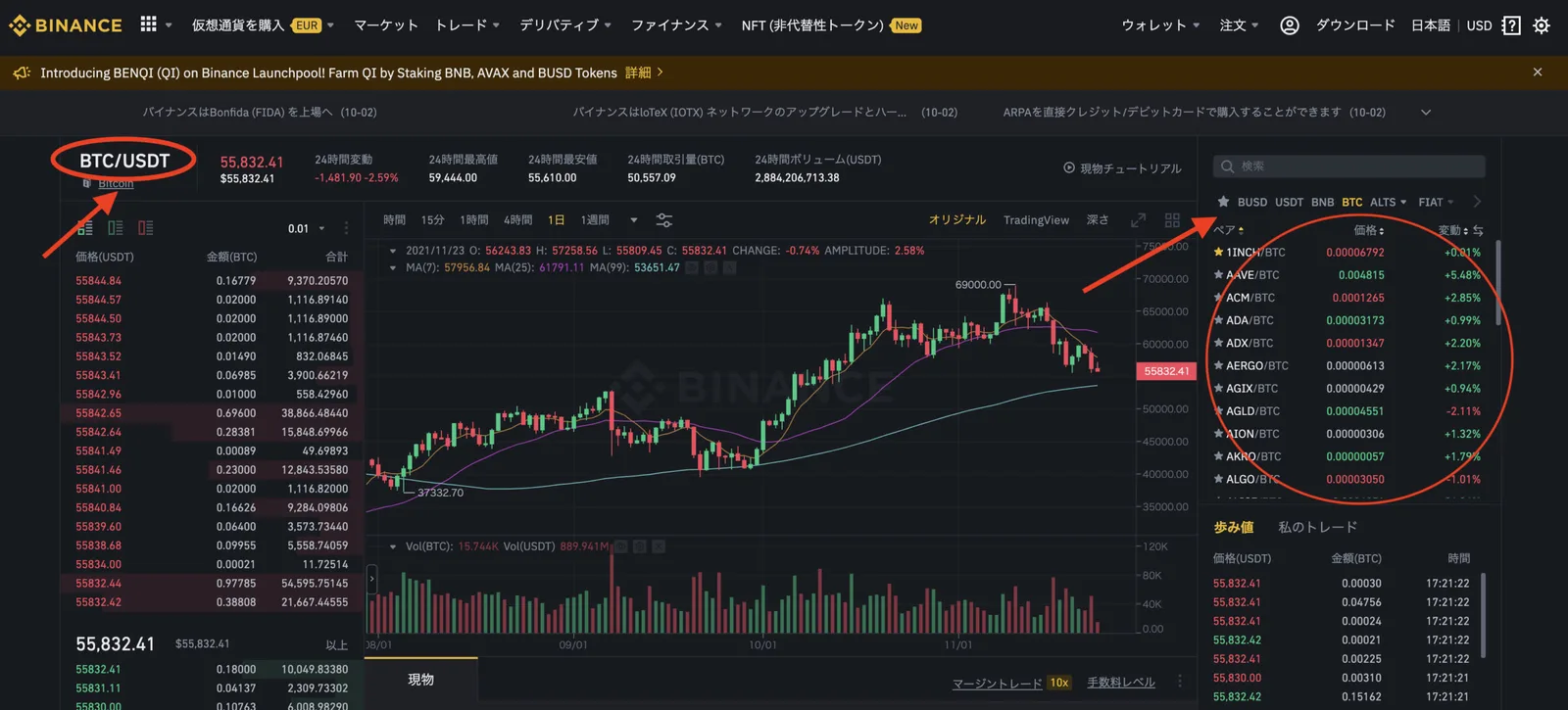Expand the デリバティブ menu
This screenshot has width=1568, height=710.
point(565,25)
